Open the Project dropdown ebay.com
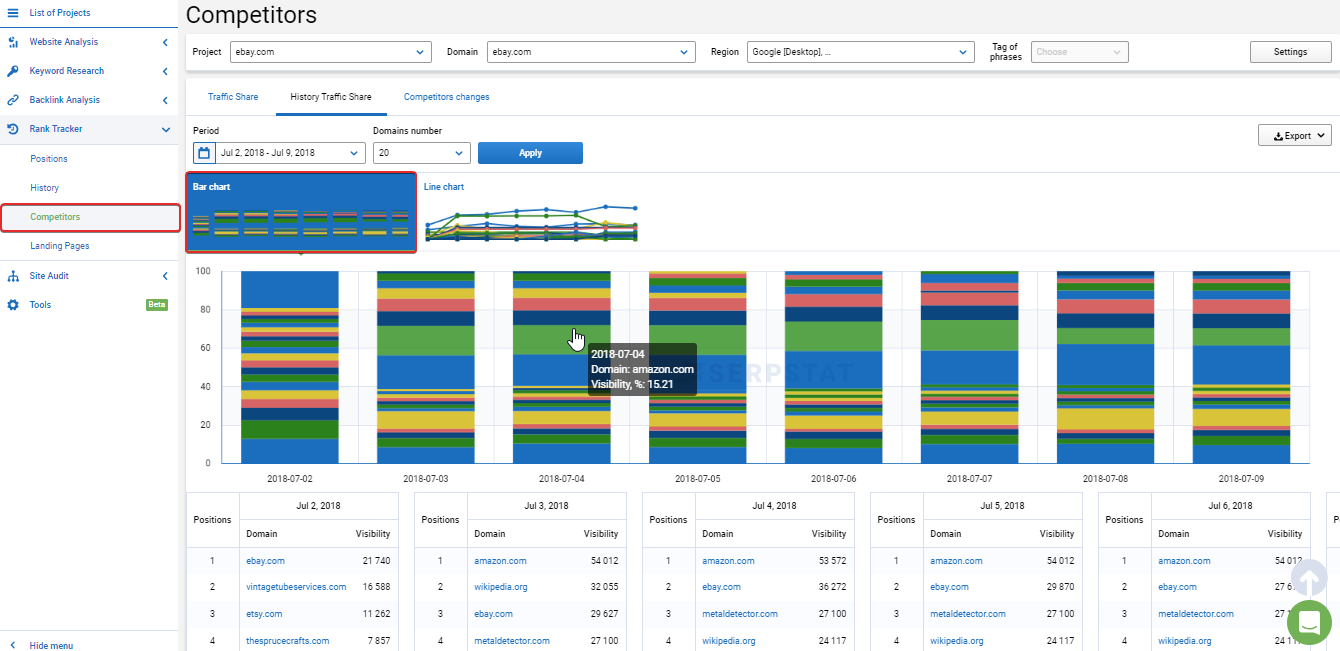 [331, 52]
